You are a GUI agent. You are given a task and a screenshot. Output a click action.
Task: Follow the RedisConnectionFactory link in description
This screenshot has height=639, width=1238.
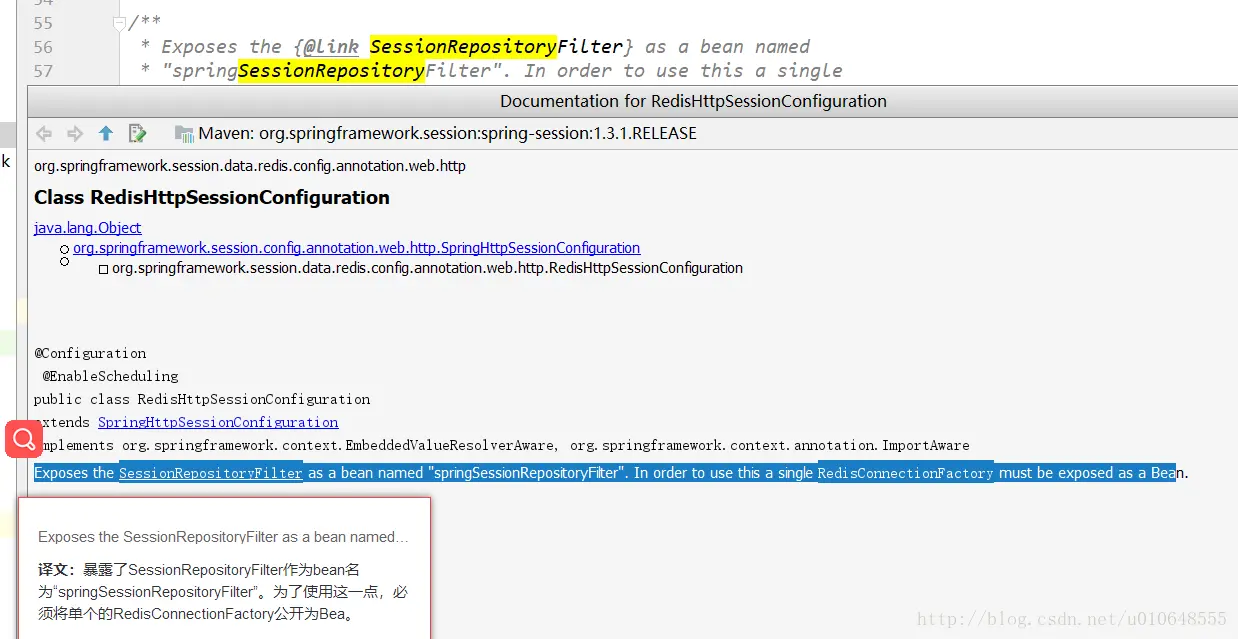tap(905, 473)
